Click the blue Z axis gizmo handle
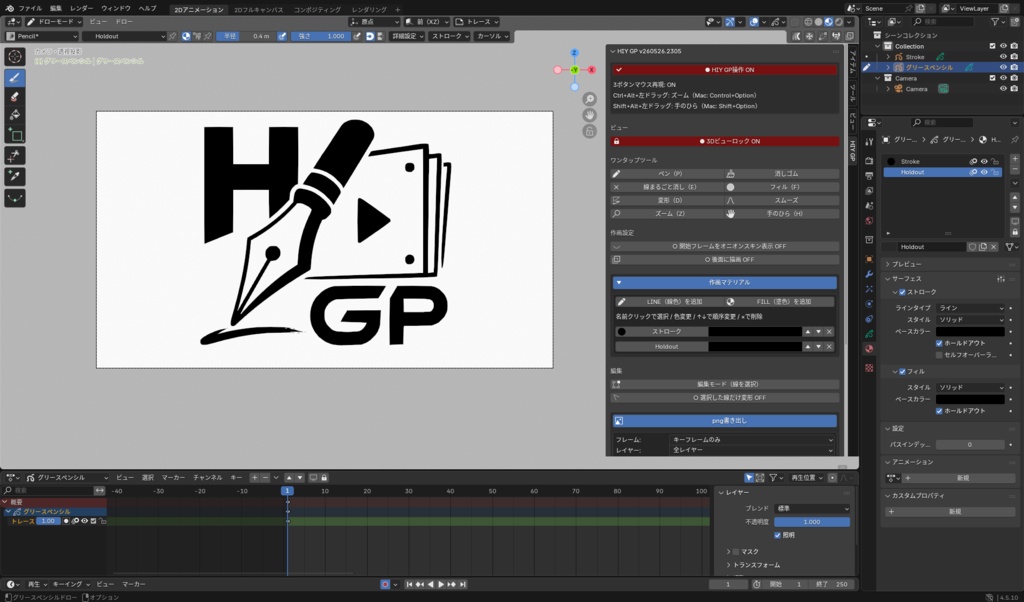This screenshot has width=1024, height=602. pyautogui.click(x=574, y=53)
